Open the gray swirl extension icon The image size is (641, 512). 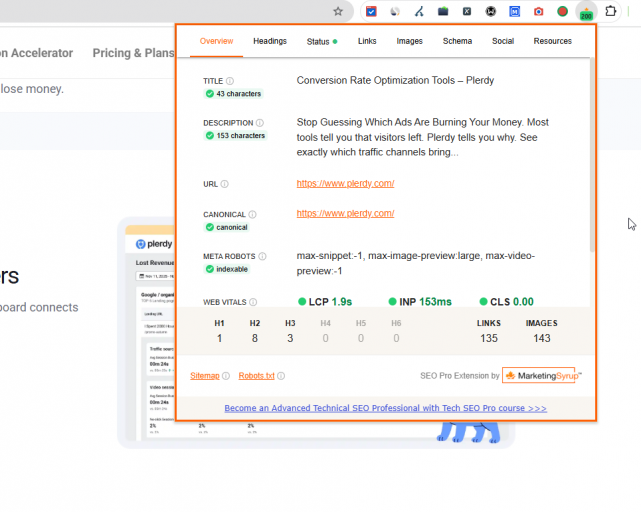click(x=395, y=11)
